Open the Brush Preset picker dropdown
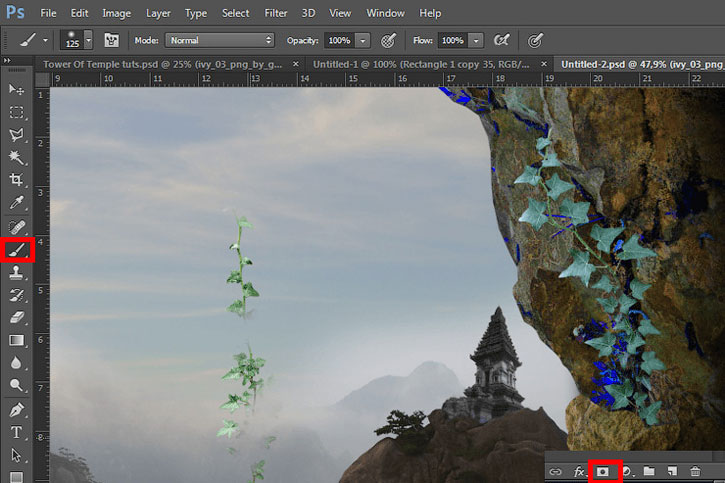Viewport: 725px width, 483px height. click(88, 40)
